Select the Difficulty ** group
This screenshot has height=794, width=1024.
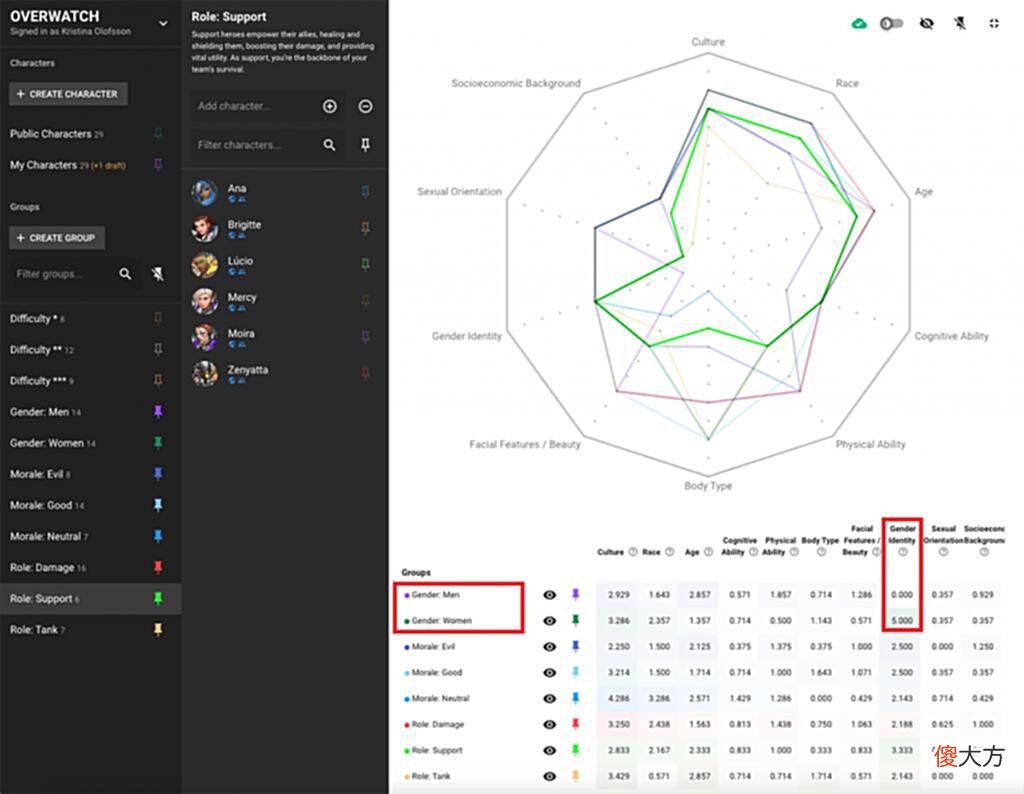[41, 350]
